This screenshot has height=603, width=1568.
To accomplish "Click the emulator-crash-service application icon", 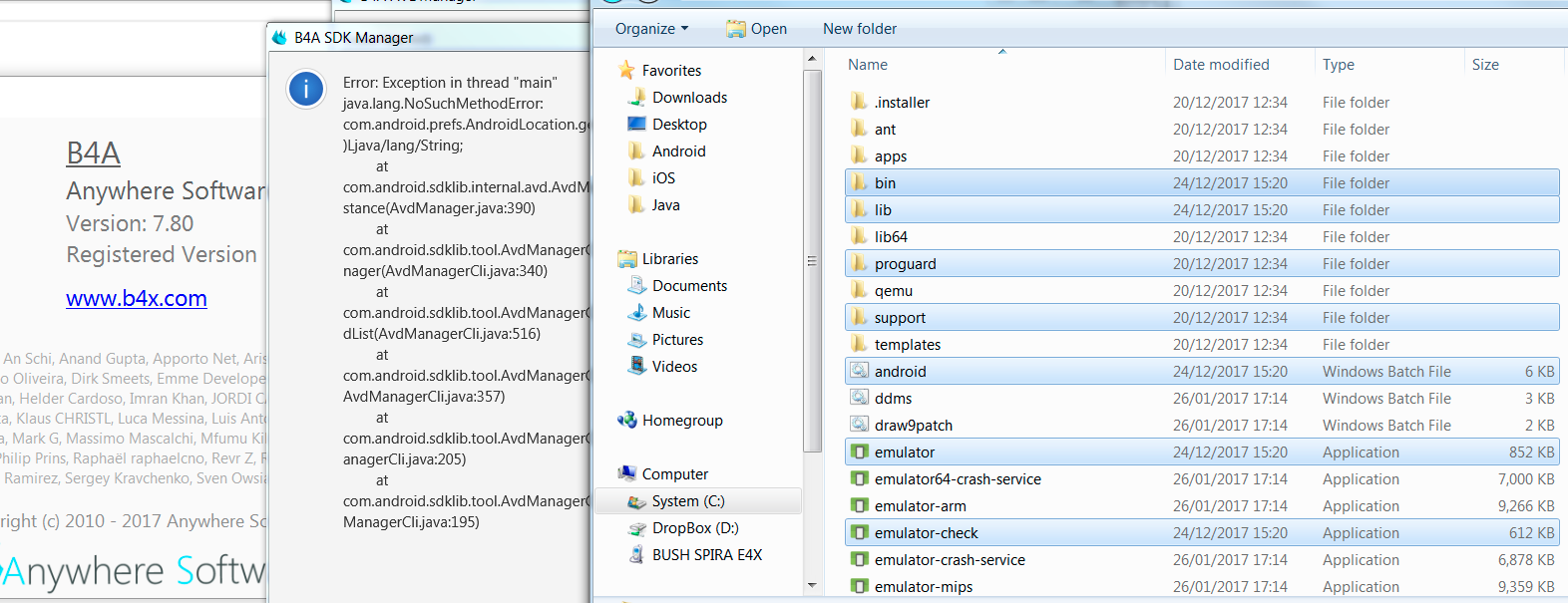I will tap(859, 559).
